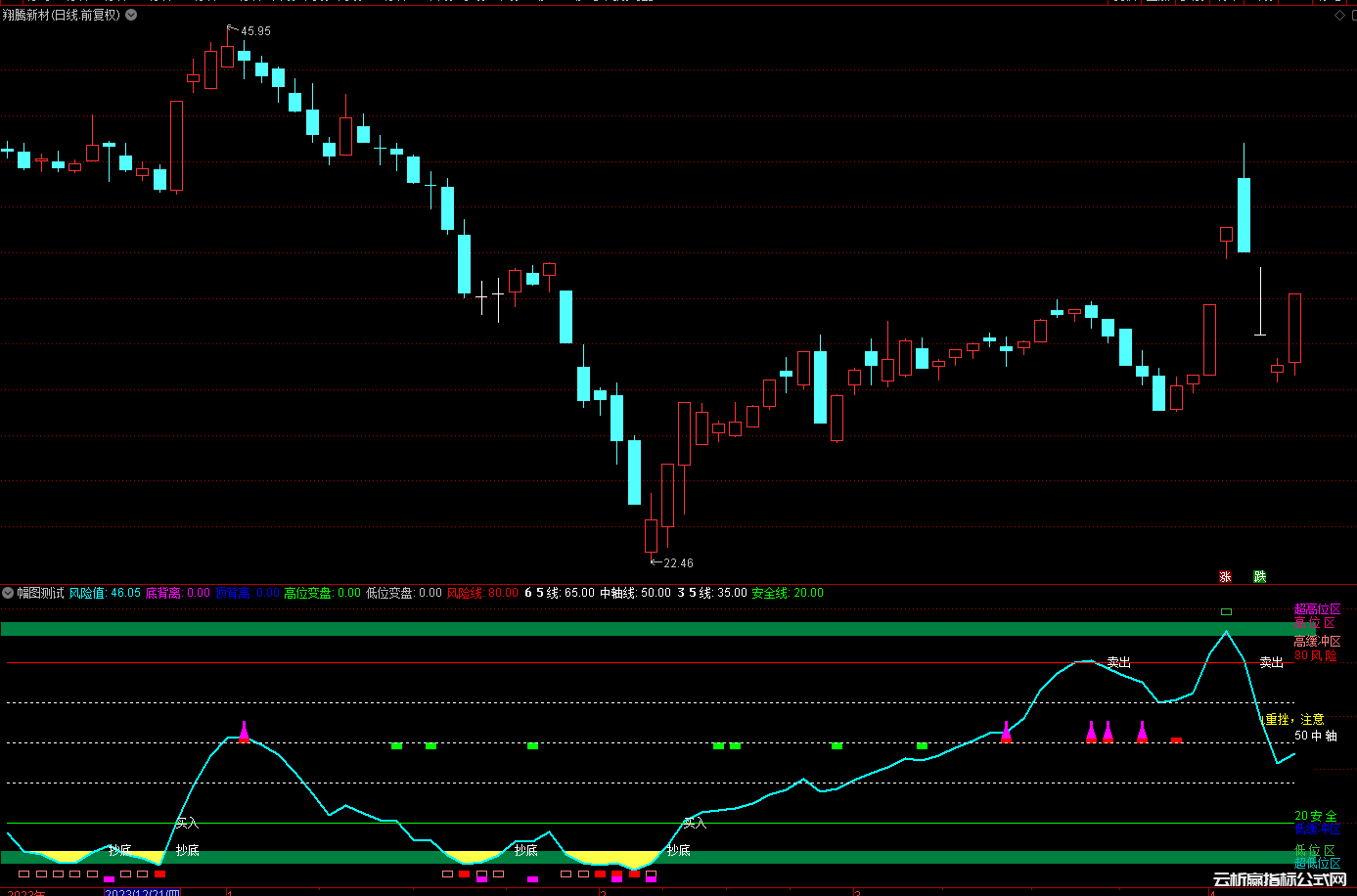This screenshot has height=896, width=1357.
Task: Click the diamond icon at the chart's top-right corner
Action: (1339, 16)
